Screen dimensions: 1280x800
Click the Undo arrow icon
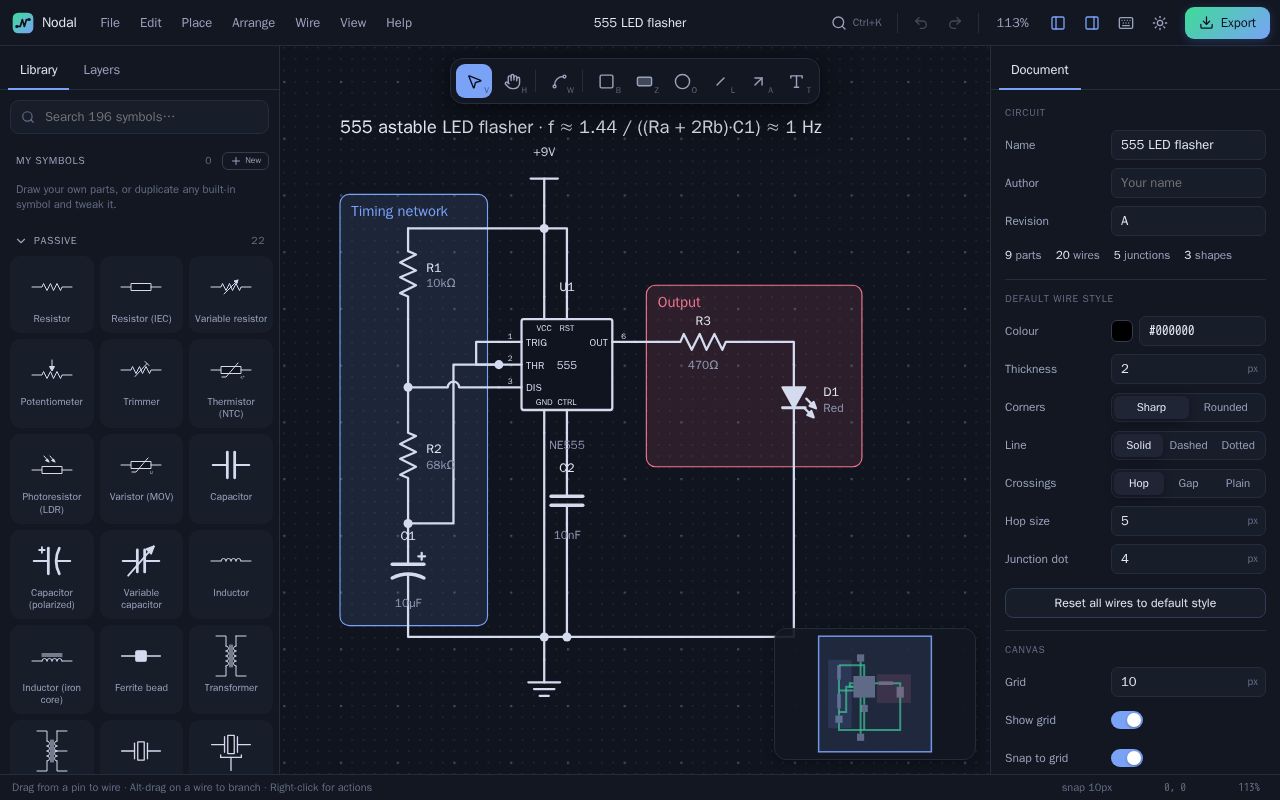coord(921,23)
